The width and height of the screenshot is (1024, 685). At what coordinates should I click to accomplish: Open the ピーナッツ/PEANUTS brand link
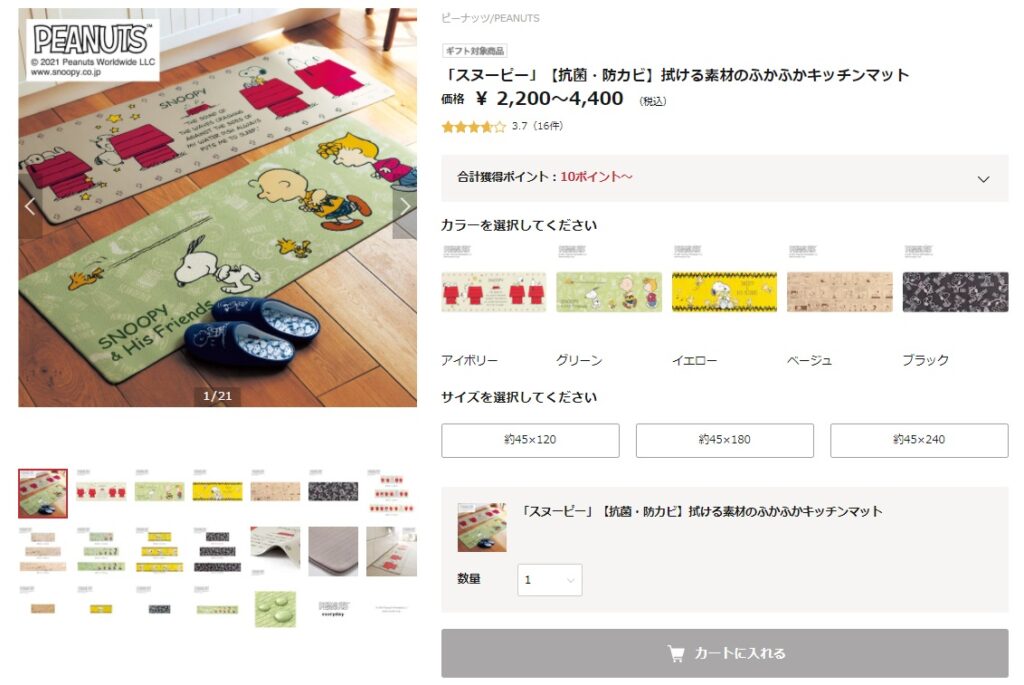coord(490,18)
